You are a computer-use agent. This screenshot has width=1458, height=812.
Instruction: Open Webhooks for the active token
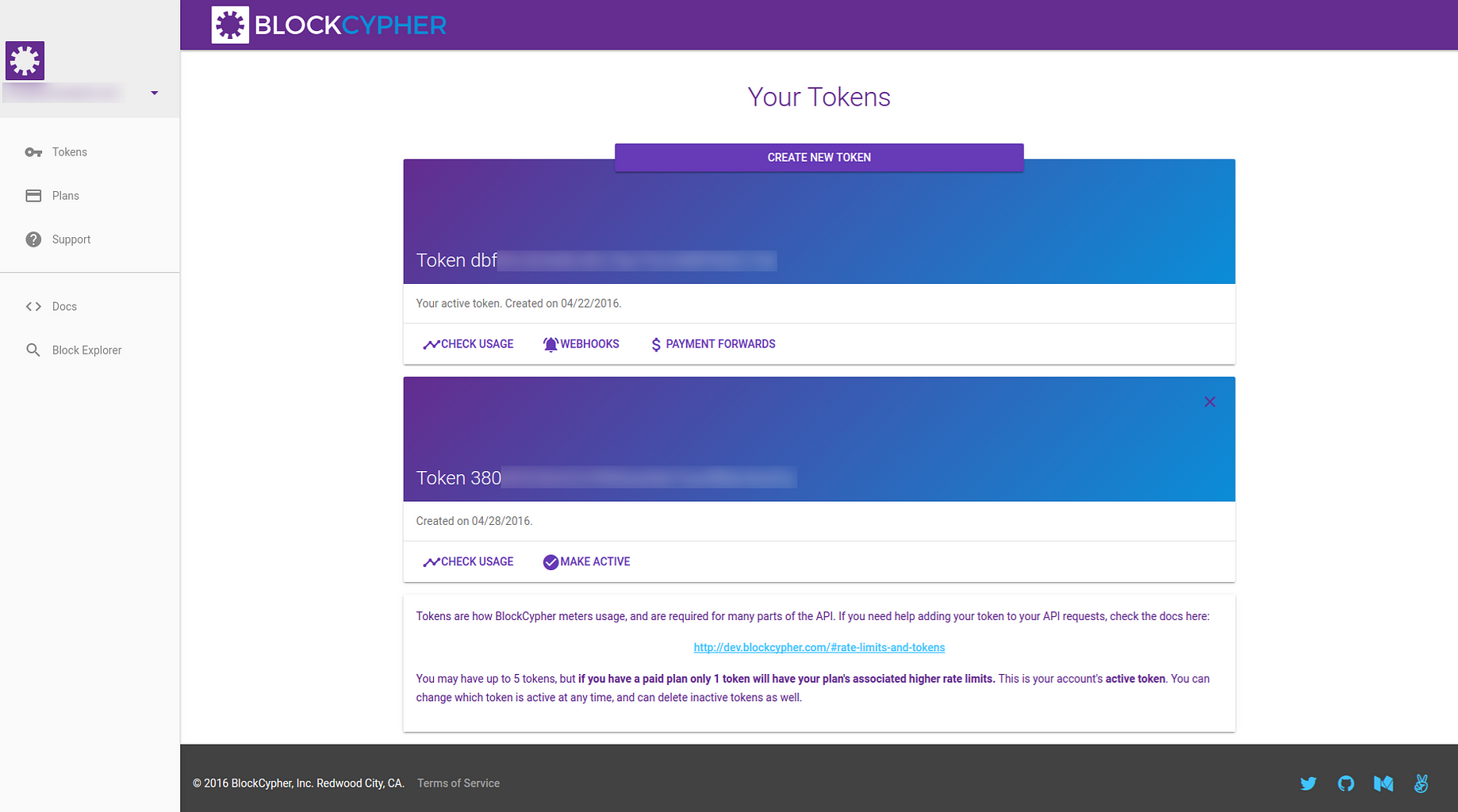[581, 344]
